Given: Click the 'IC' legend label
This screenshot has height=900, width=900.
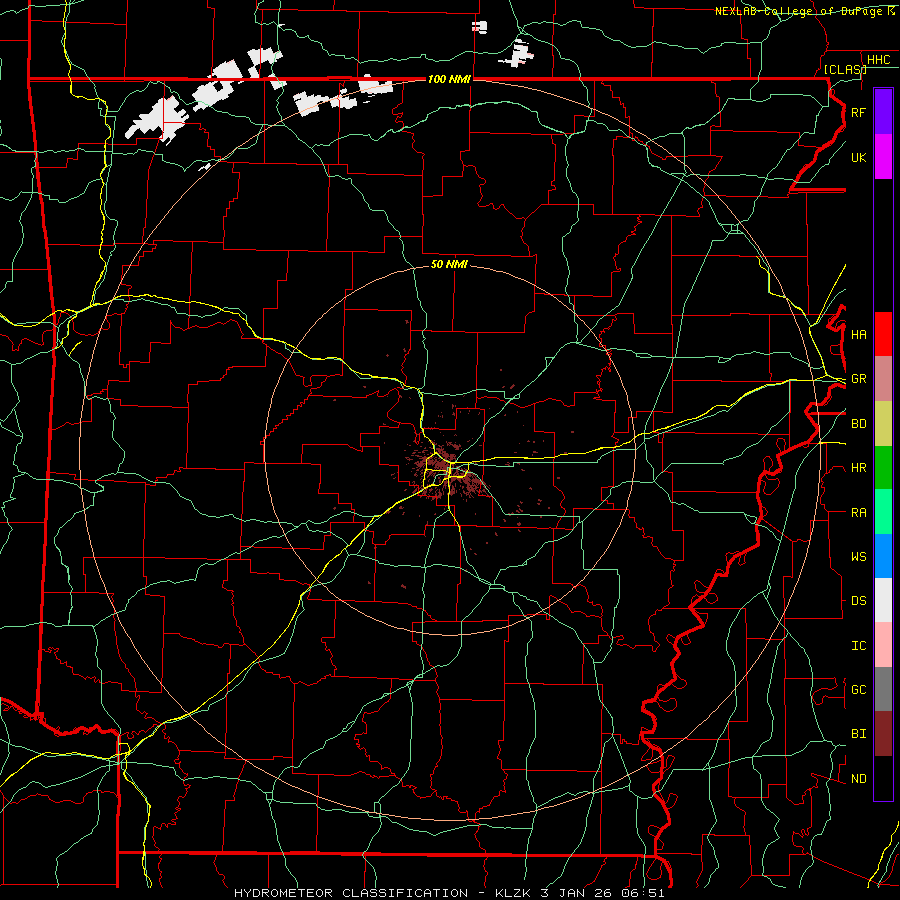Looking at the screenshot, I should (859, 646).
